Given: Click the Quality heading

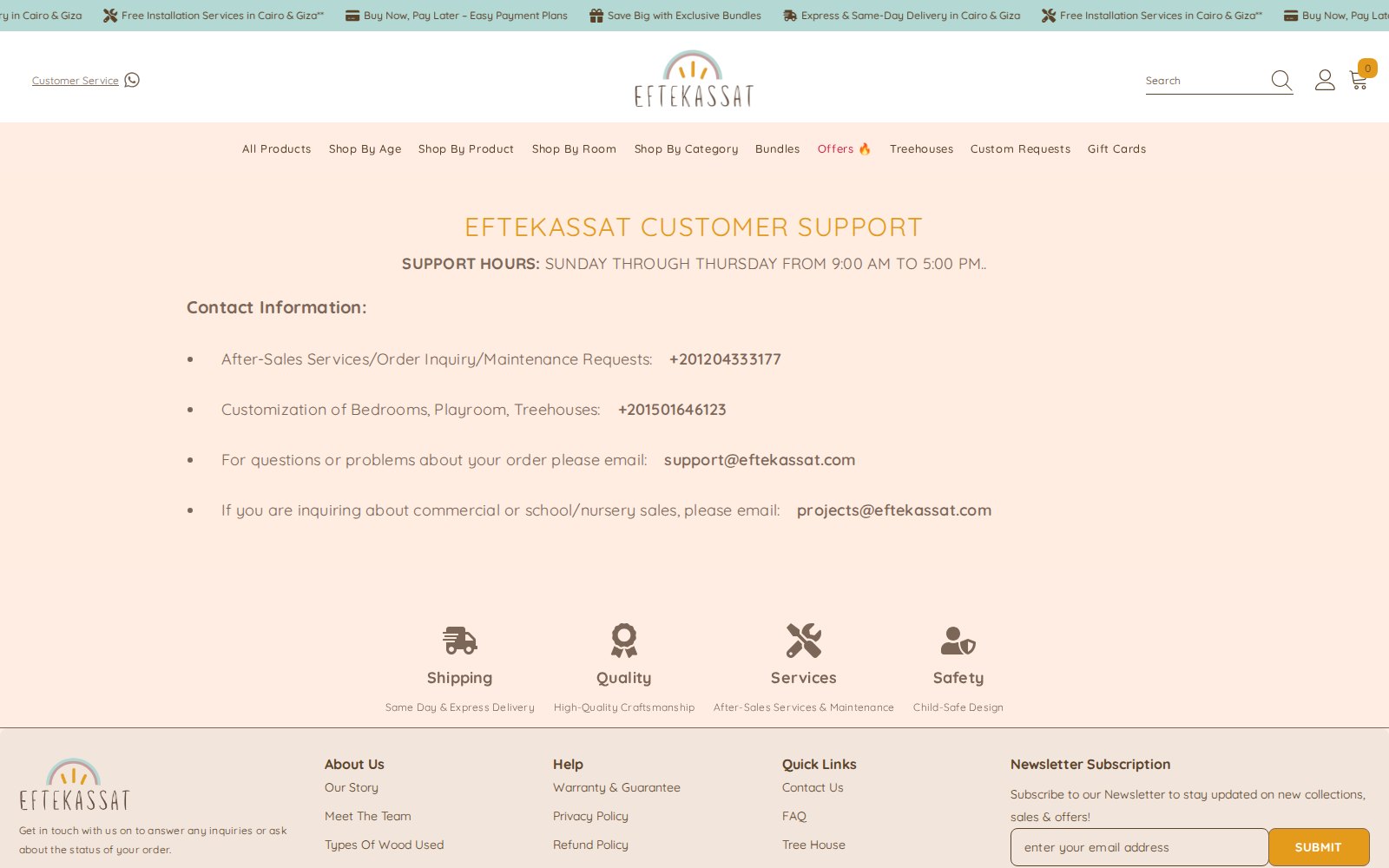Looking at the screenshot, I should [623, 678].
